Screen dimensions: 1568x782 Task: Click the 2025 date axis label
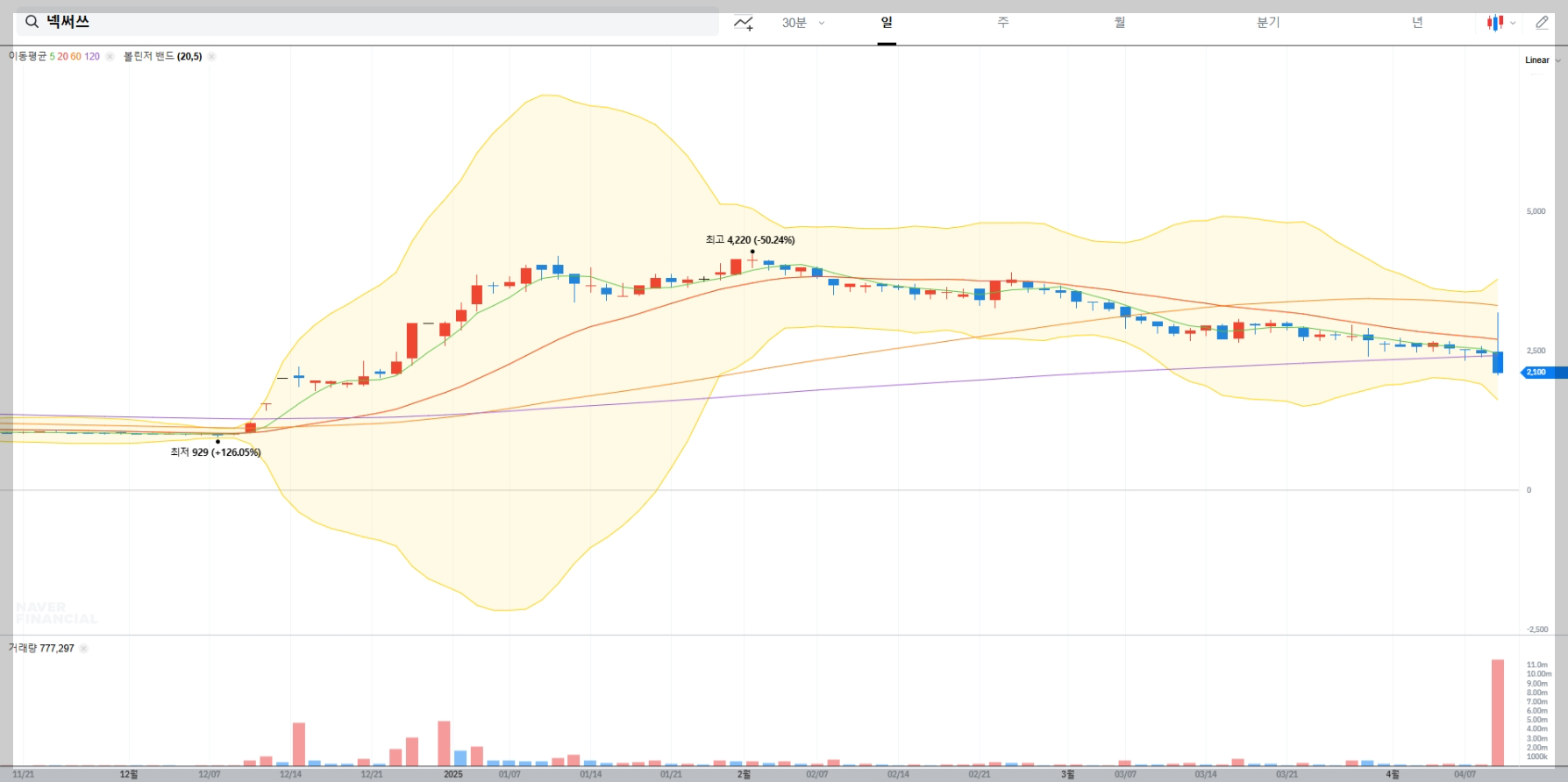[453, 774]
